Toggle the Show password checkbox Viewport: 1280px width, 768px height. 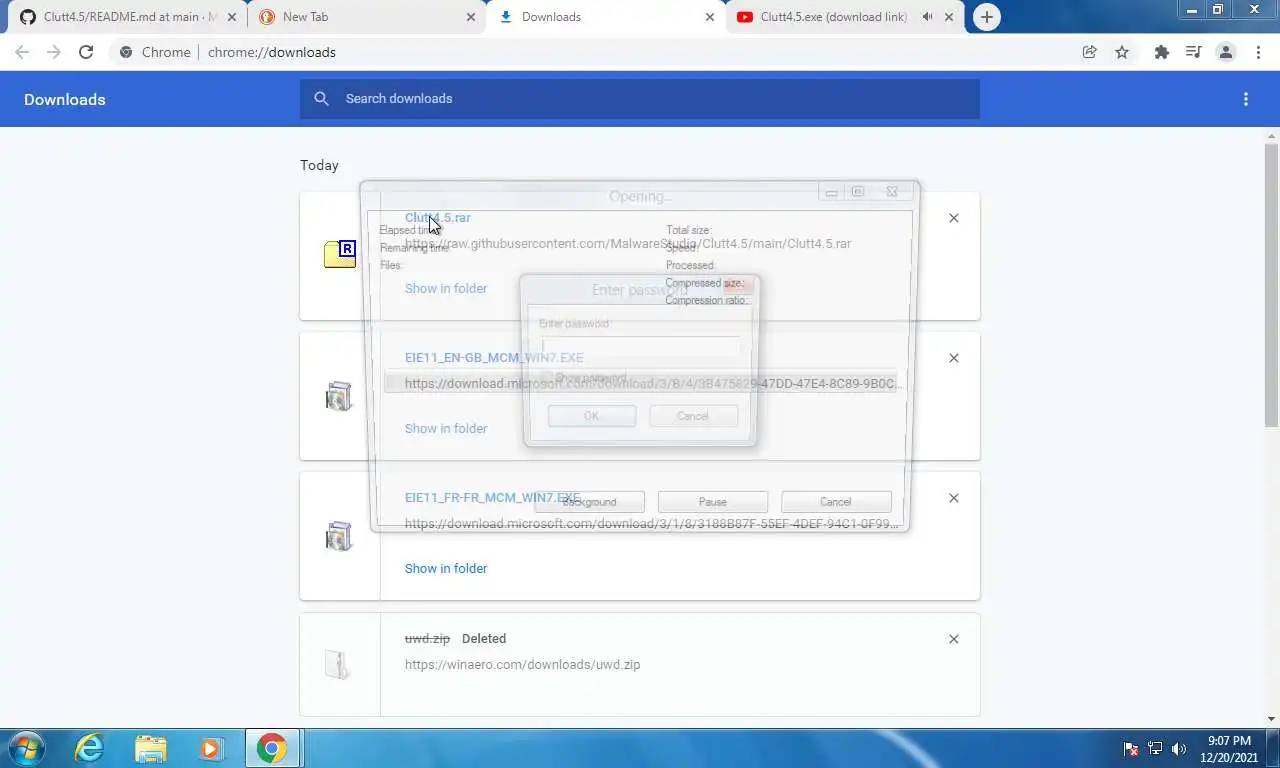[546, 378]
